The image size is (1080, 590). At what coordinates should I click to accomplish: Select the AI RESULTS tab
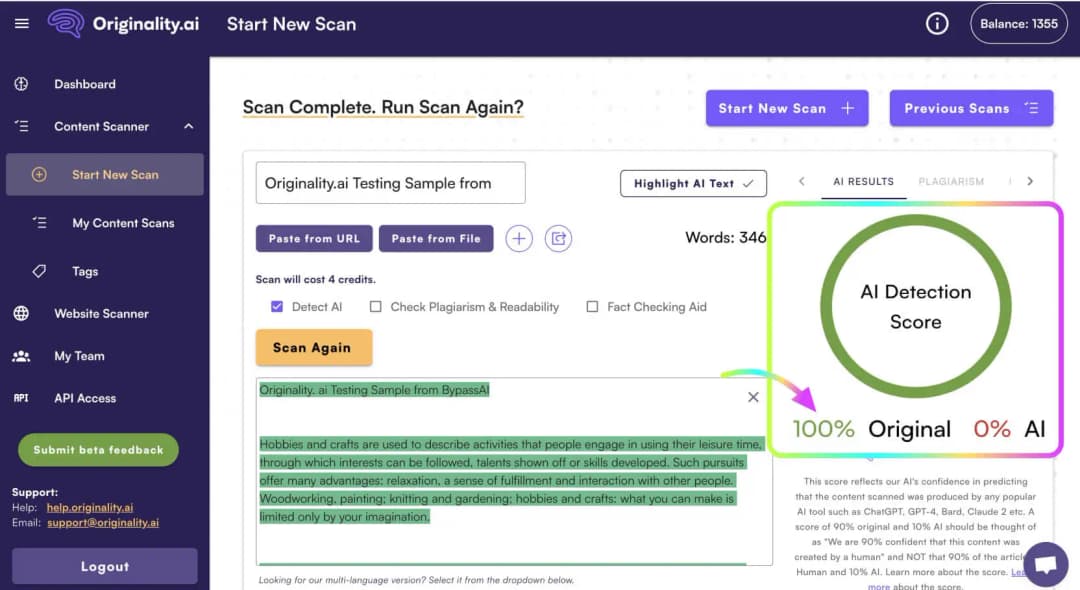coord(863,182)
